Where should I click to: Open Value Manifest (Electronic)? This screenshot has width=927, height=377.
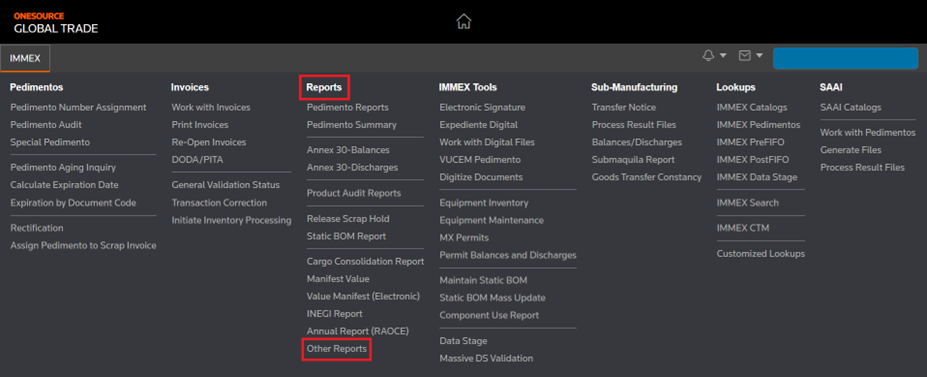coord(364,296)
